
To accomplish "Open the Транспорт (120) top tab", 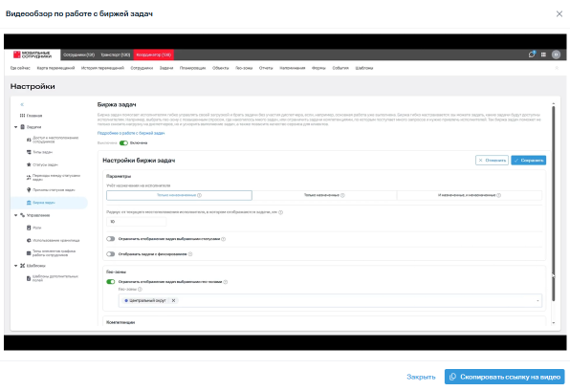I will click(x=115, y=55).
